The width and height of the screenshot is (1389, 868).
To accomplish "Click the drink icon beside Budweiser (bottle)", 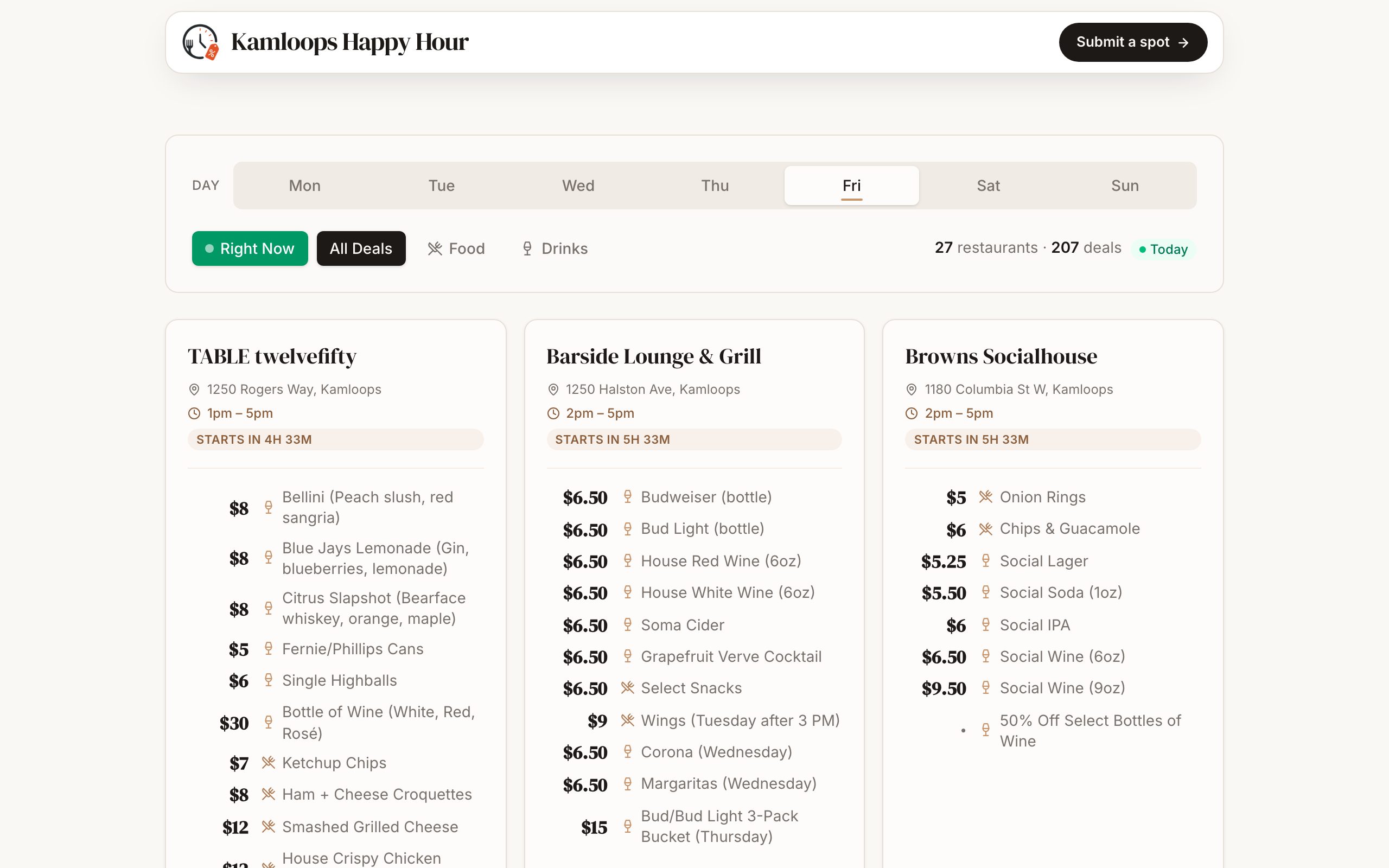I will [x=627, y=496].
